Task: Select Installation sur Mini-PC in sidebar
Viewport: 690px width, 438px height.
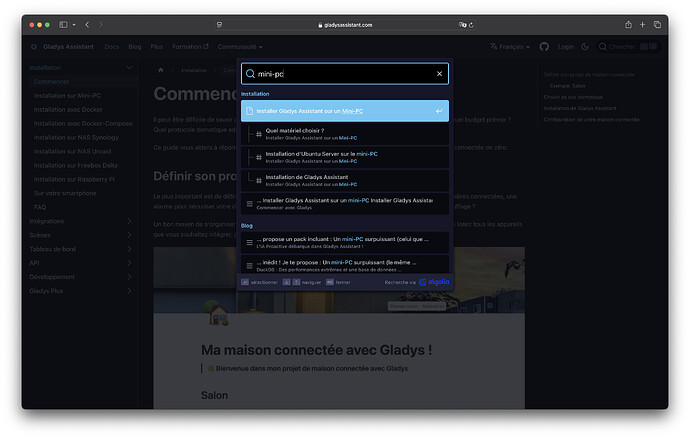Action: pos(67,96)
